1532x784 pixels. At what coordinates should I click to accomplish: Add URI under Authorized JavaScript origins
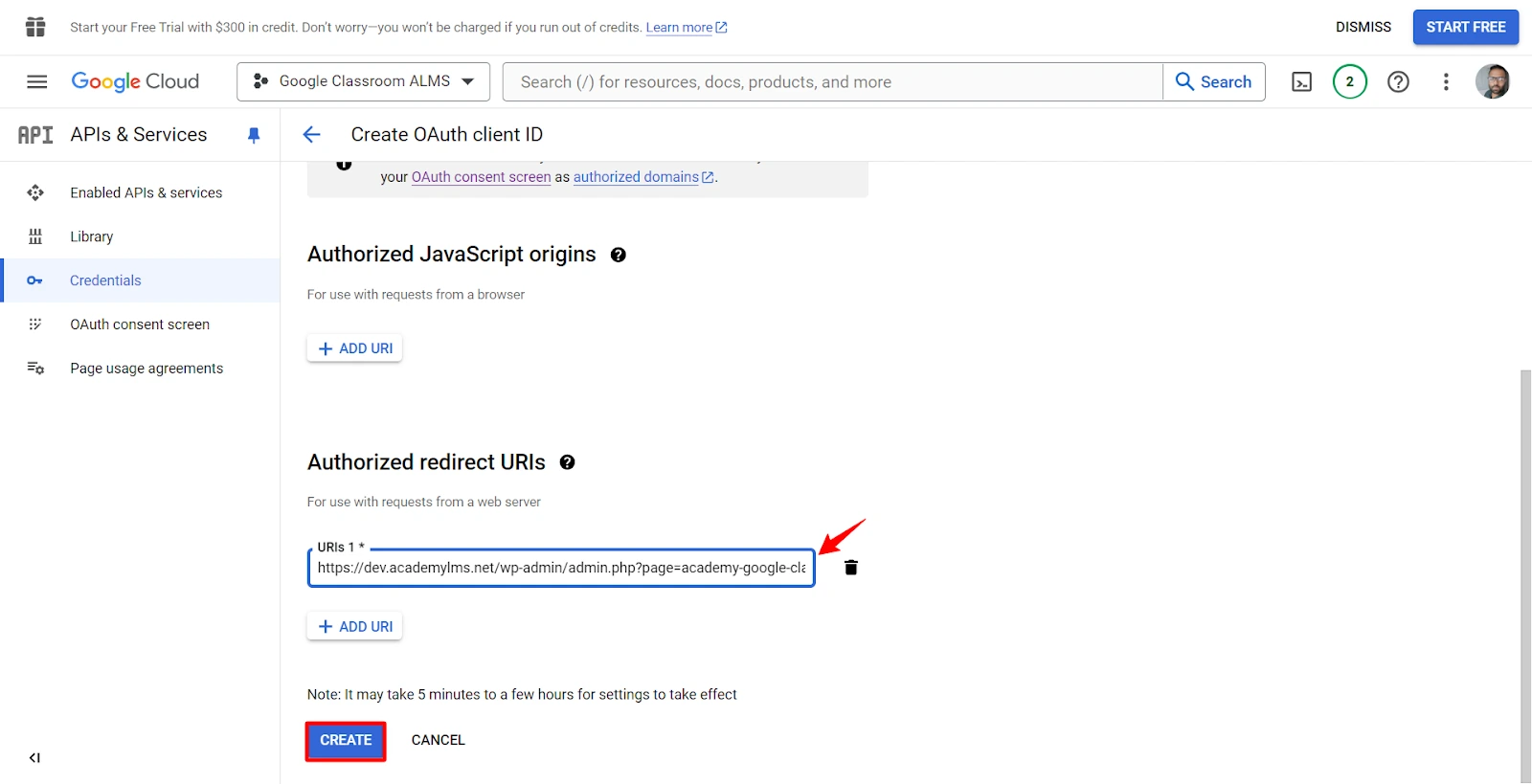[354, 348]
